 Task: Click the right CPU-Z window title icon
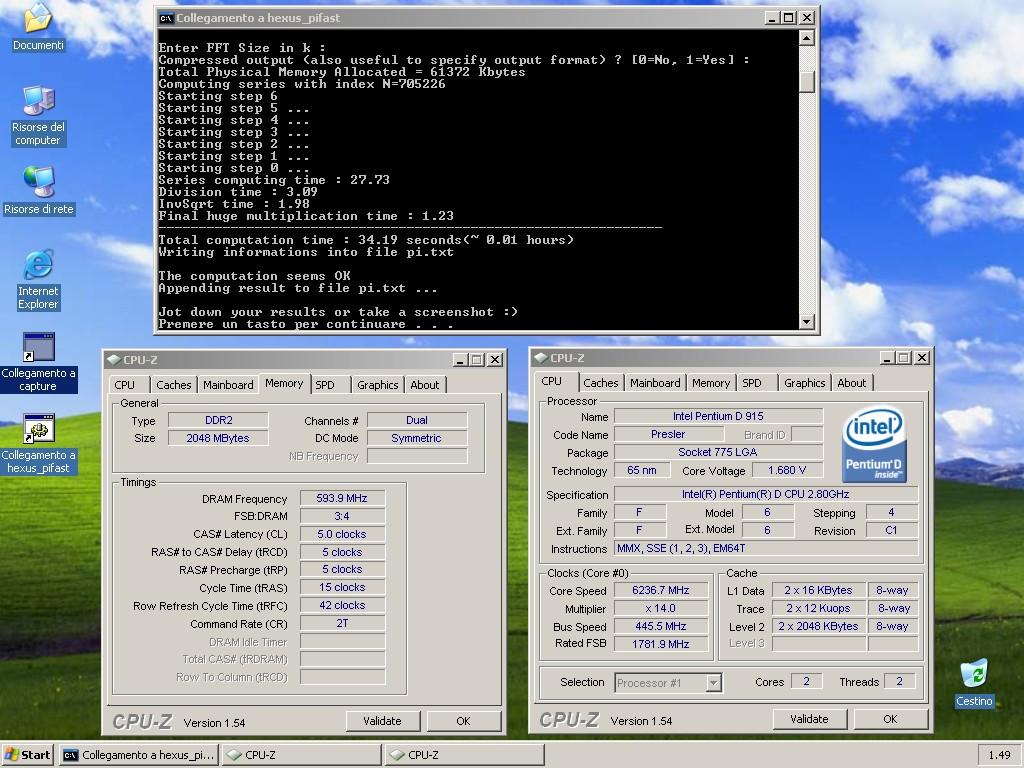541,358
